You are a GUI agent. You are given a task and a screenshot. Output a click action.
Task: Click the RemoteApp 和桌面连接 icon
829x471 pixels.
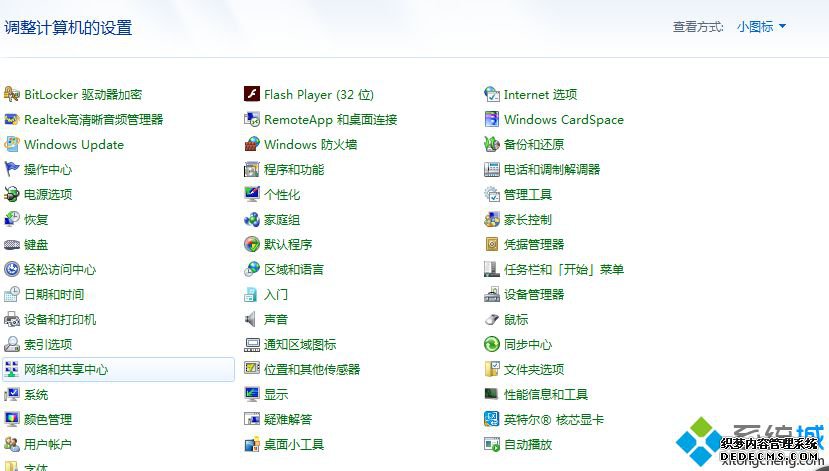tap(252, 119)
